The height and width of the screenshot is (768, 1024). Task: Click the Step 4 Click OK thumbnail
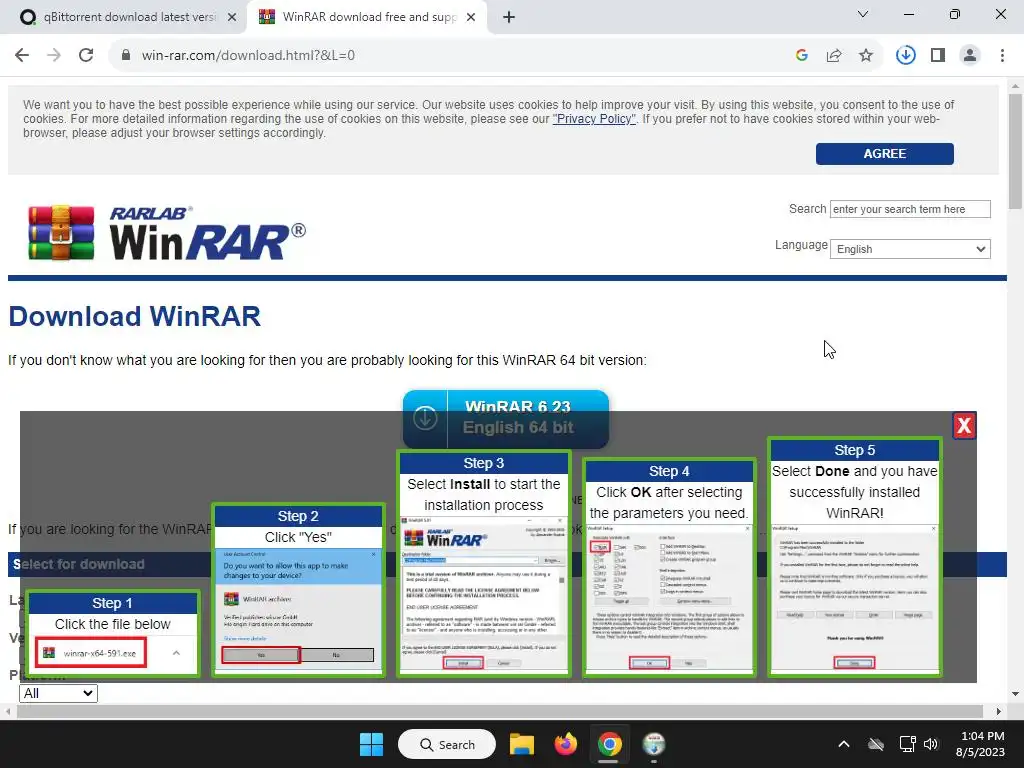[x=669, y=567]
